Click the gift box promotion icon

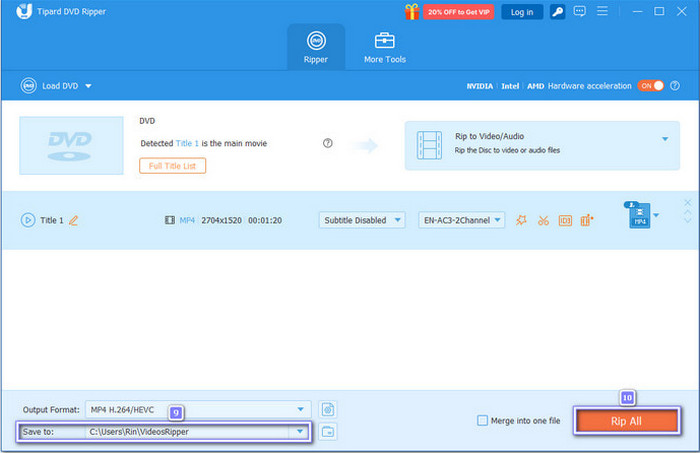[412, 12]
